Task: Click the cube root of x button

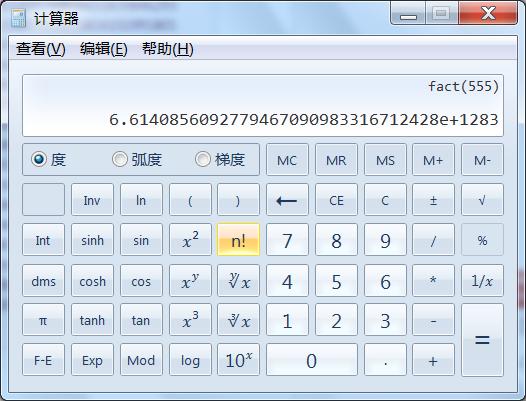Action: point(238,320)
